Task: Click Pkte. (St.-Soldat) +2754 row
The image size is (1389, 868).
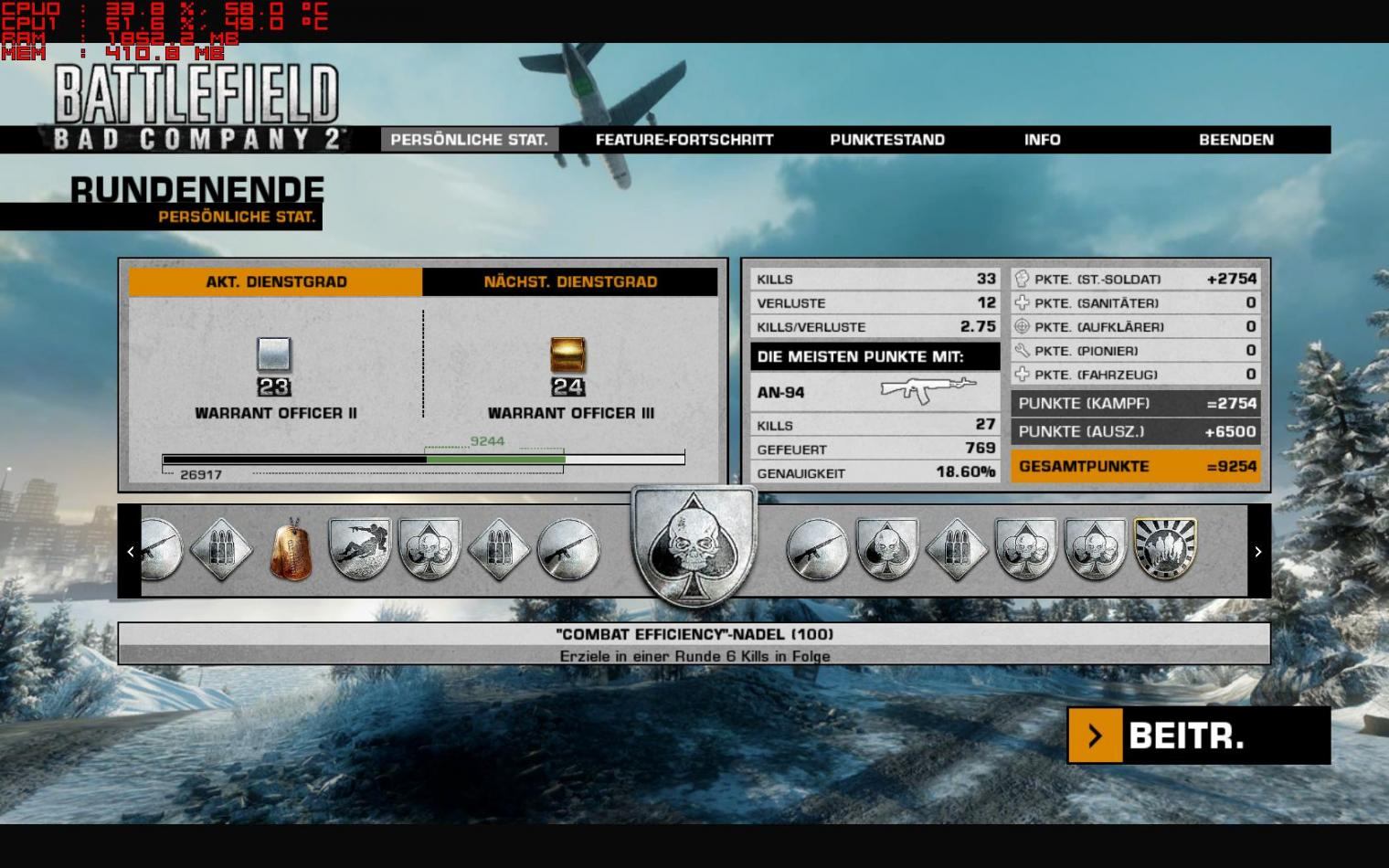Action: coord(1136,279)
